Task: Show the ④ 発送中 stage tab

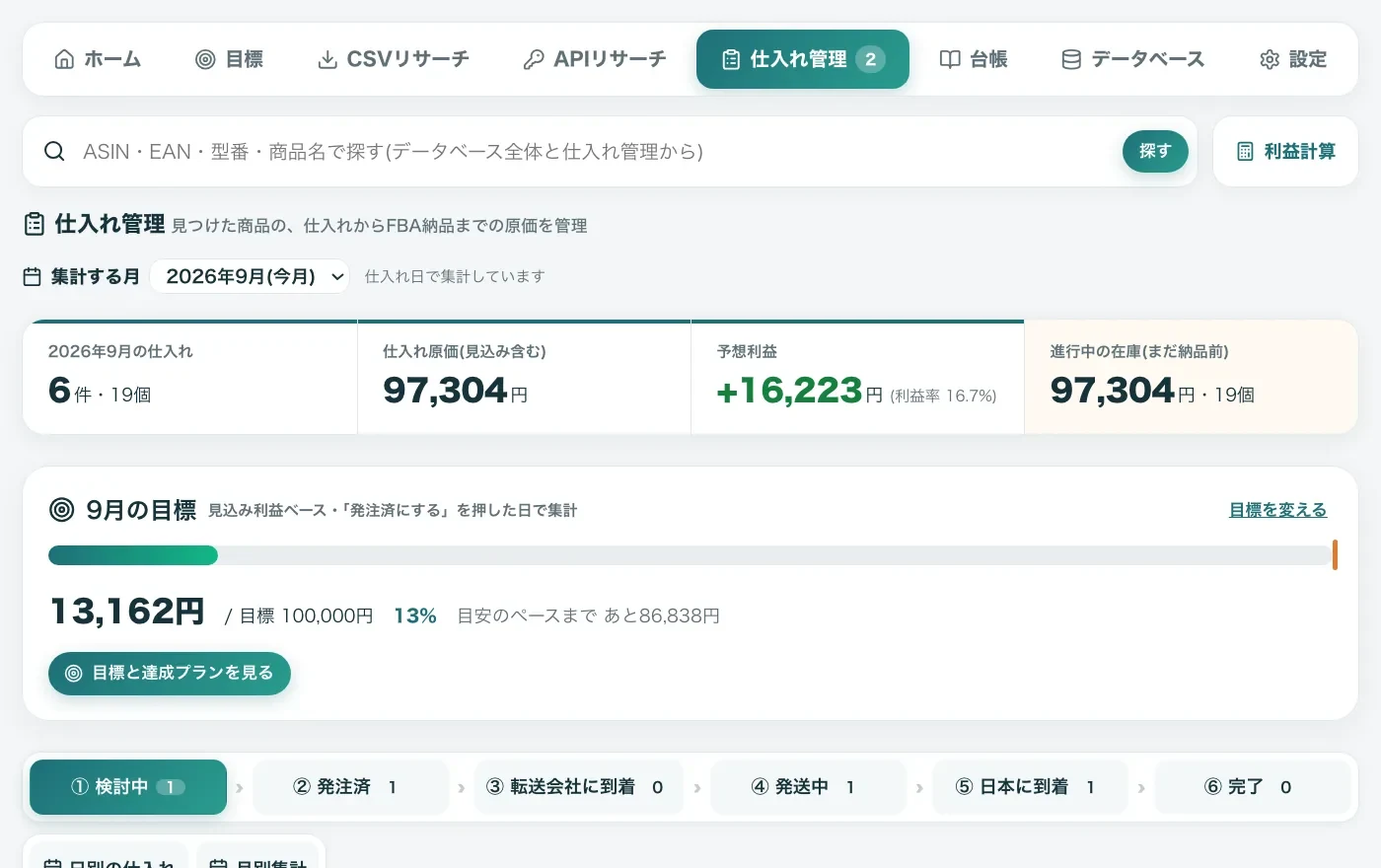Action: click(808, 787)
